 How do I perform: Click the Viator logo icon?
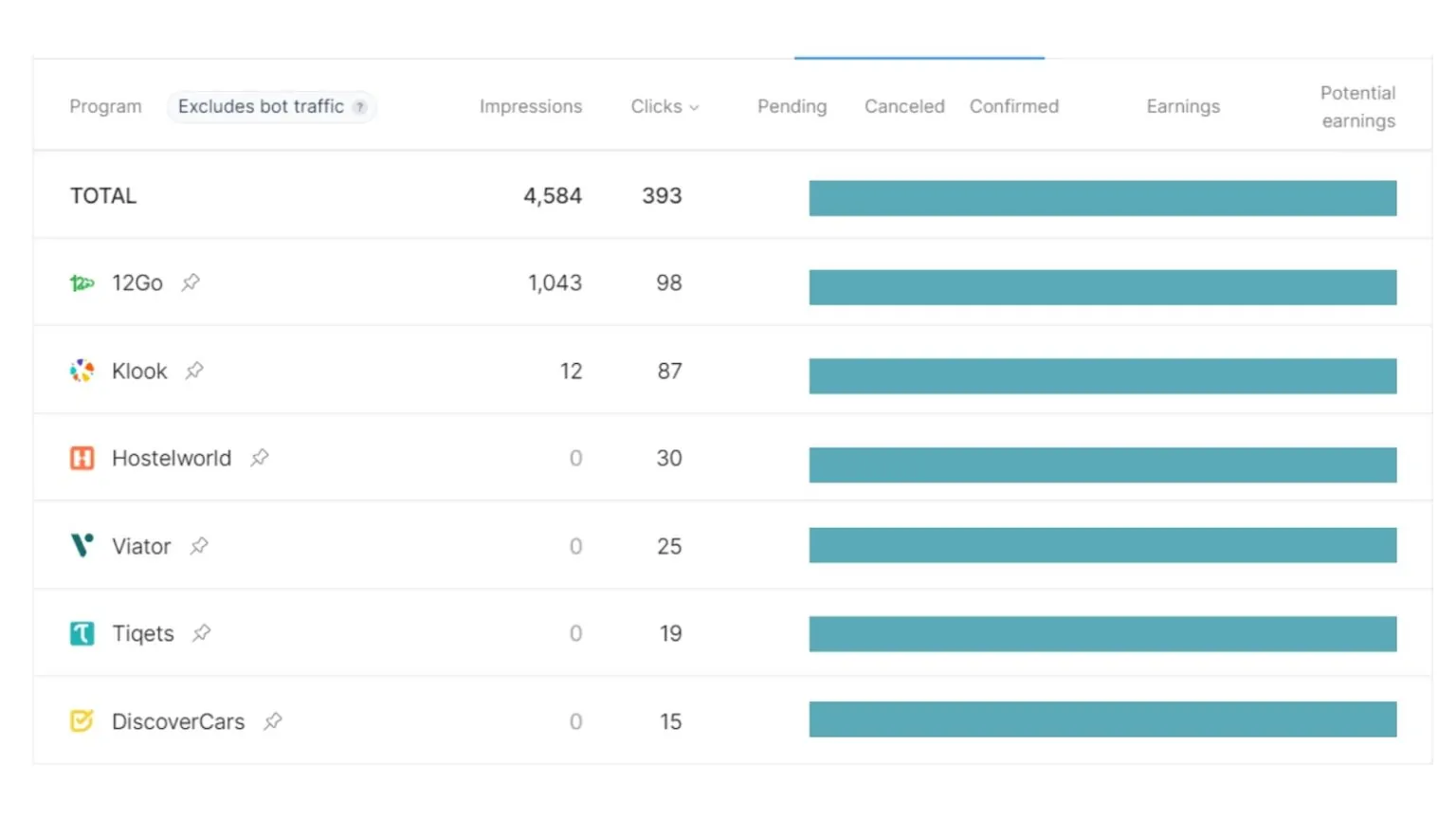82,545
